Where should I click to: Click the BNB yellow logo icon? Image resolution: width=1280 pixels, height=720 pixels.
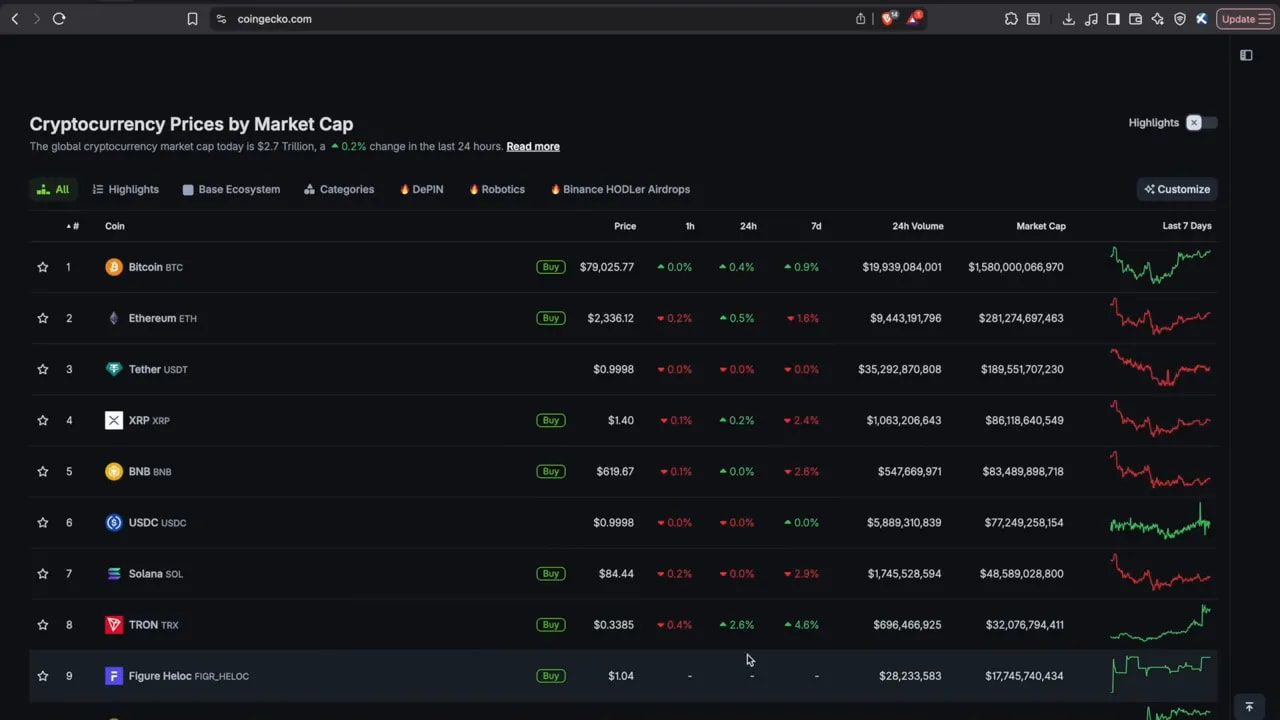coord(114,471)
